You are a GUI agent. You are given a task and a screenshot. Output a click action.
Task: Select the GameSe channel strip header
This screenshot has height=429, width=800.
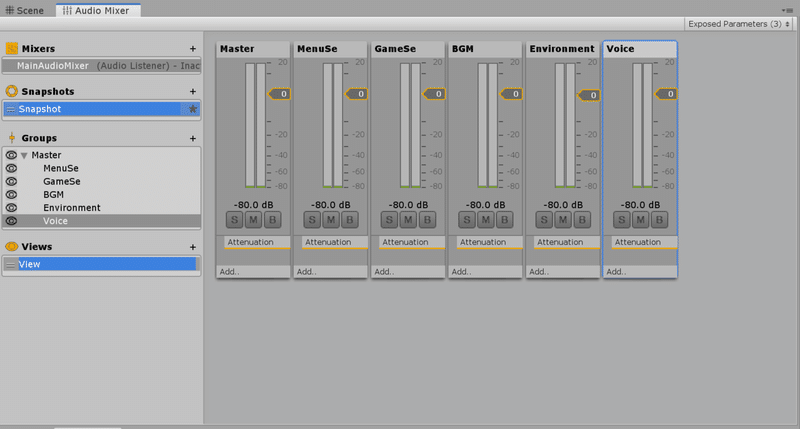coord(408,49)
